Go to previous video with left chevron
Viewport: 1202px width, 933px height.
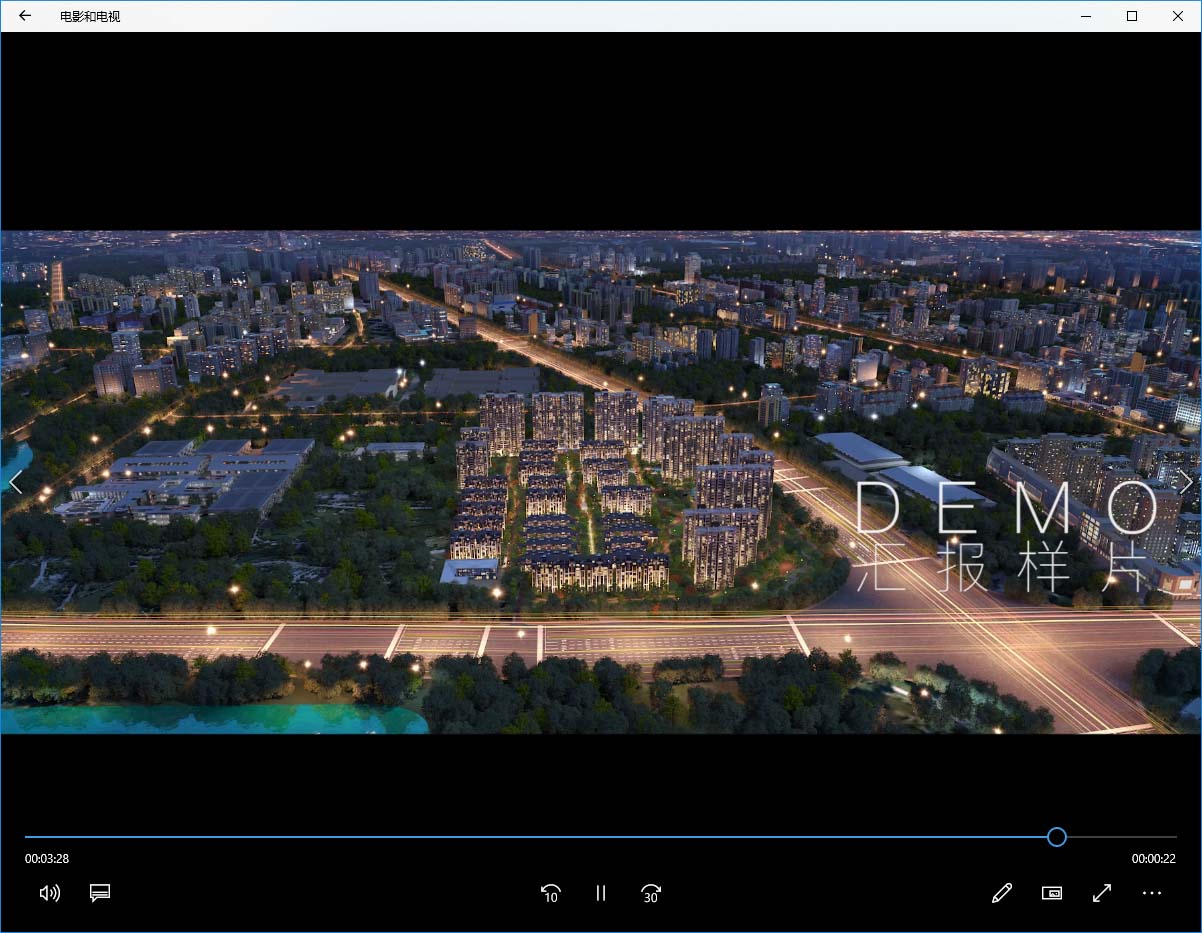click(15, 482)
